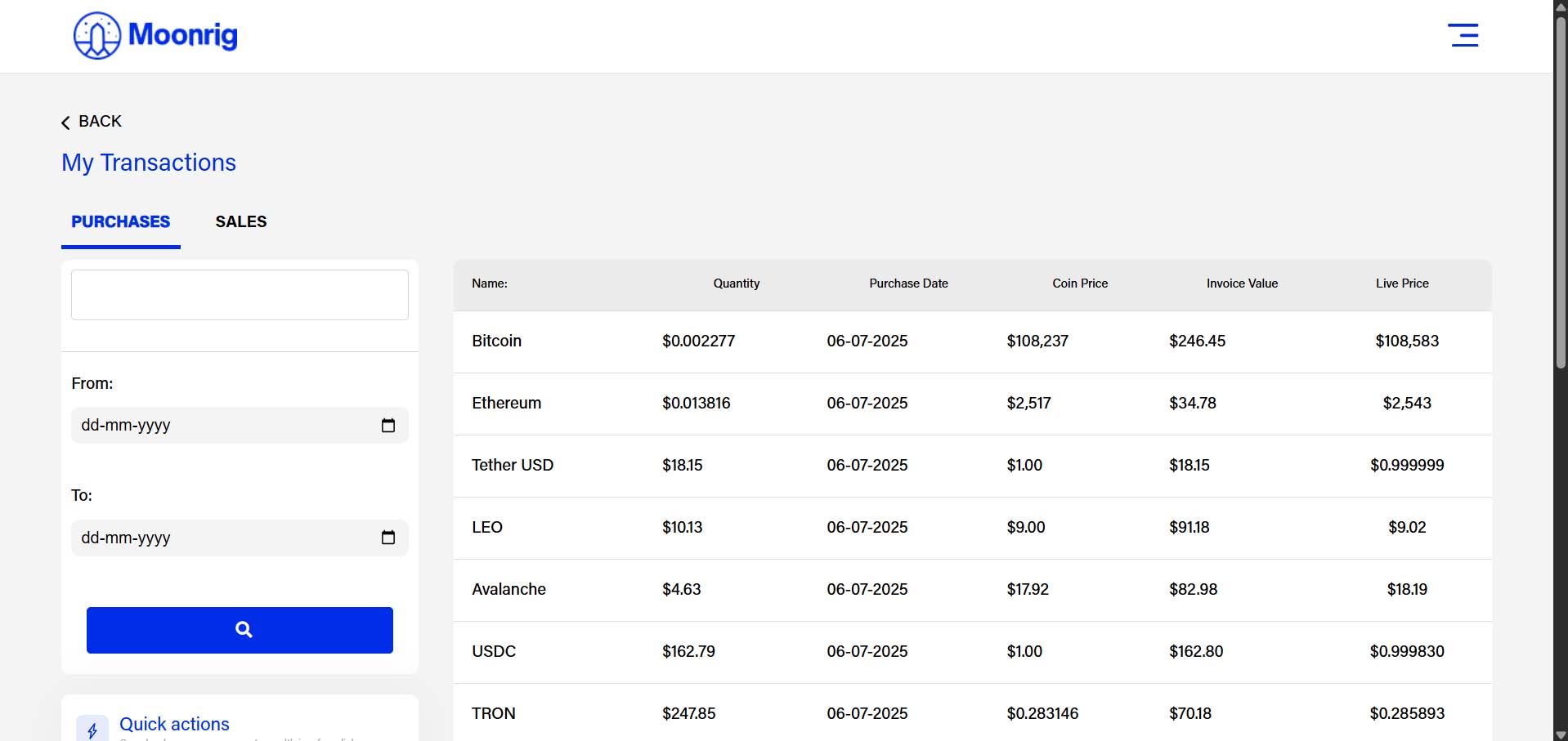Click the From date input field

(x=240, y=425)
